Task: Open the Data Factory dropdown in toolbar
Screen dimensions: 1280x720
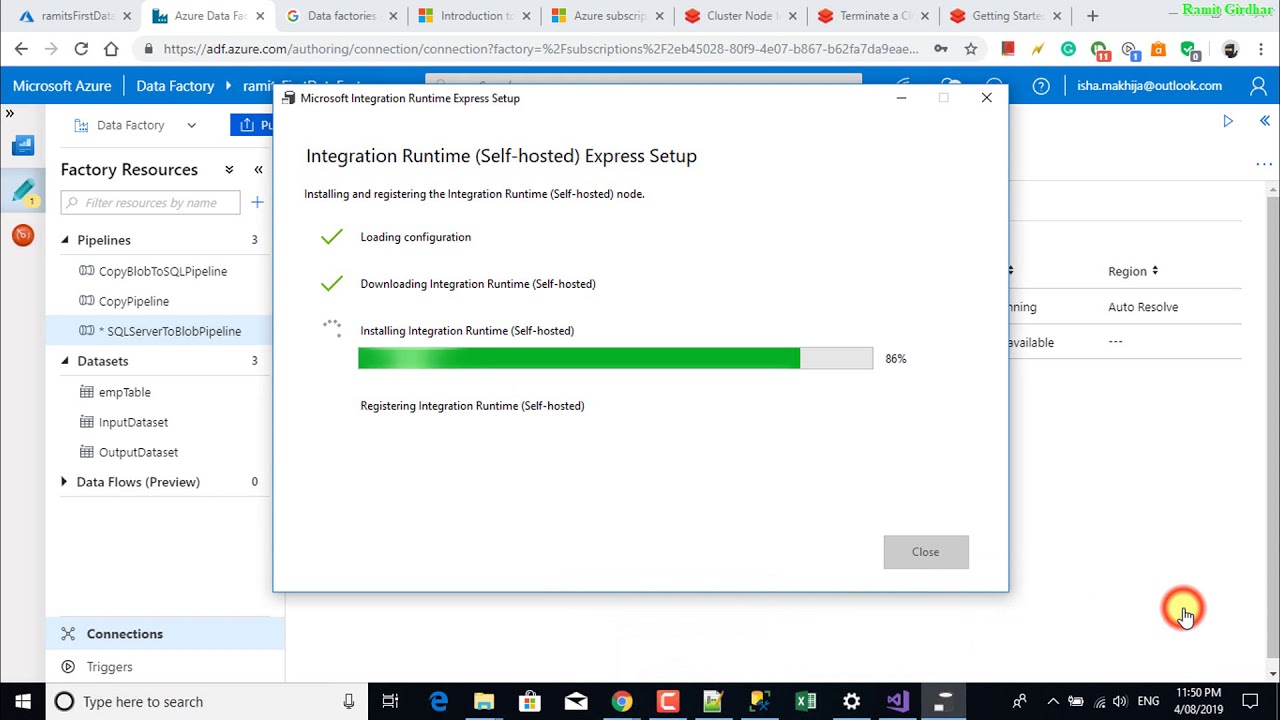Action: [x=135, y=125]
